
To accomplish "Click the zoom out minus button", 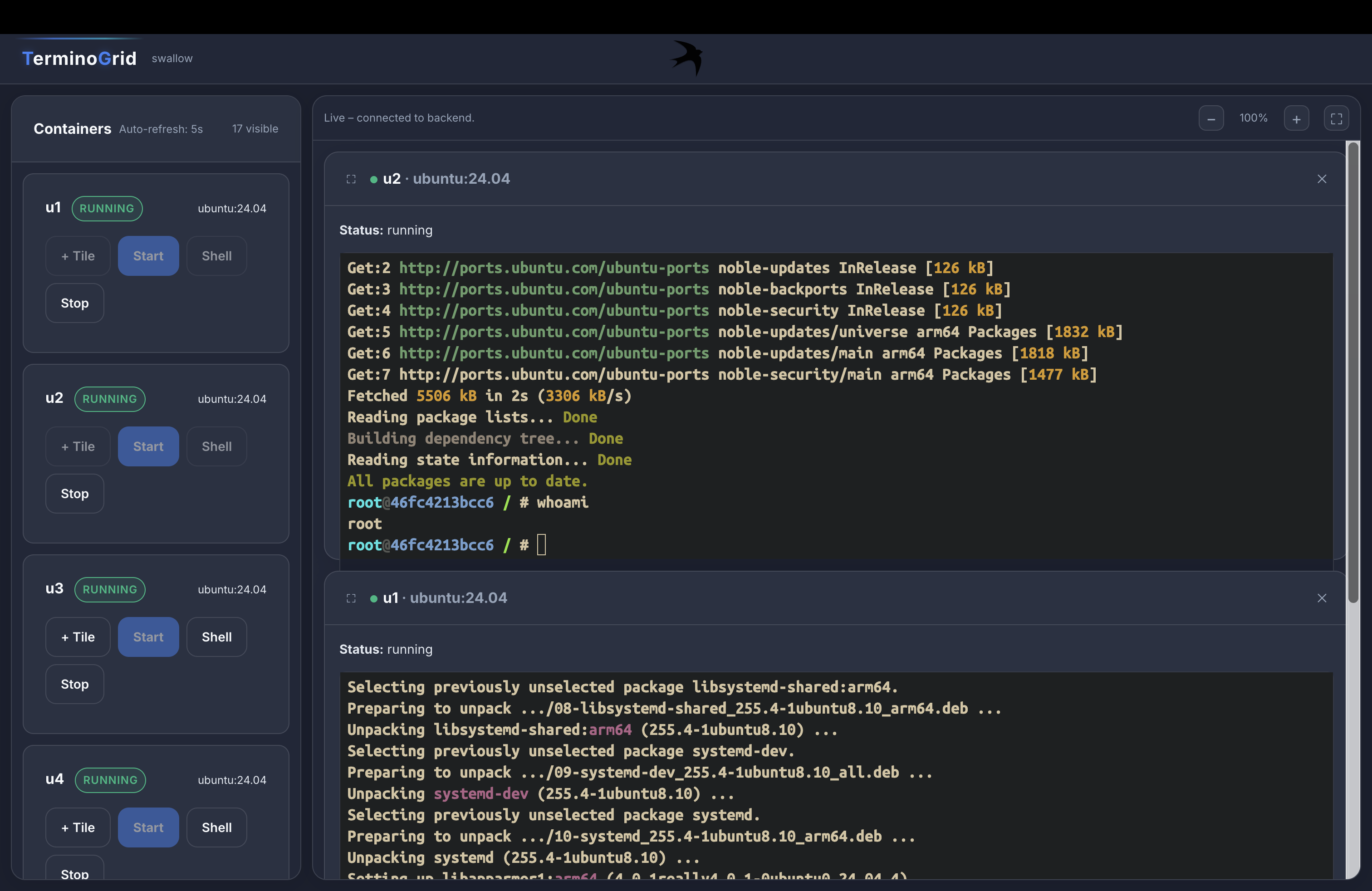I will pyautogui.click(x=1210, y=119).
